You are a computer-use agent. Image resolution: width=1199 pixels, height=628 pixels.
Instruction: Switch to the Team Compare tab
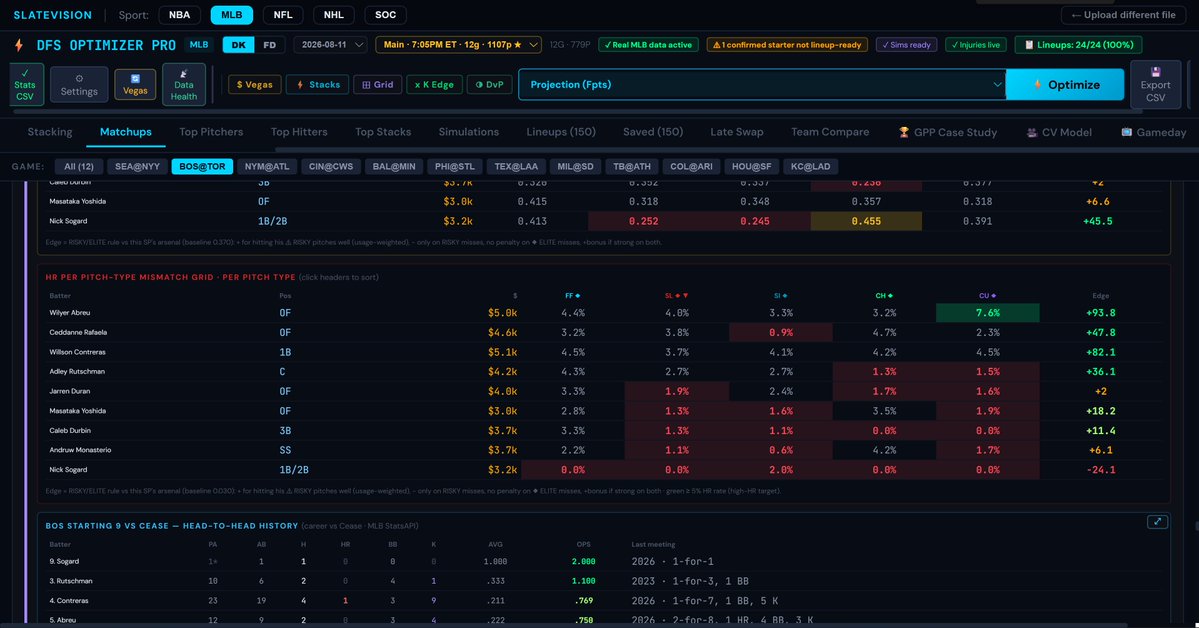click(830, 132)
